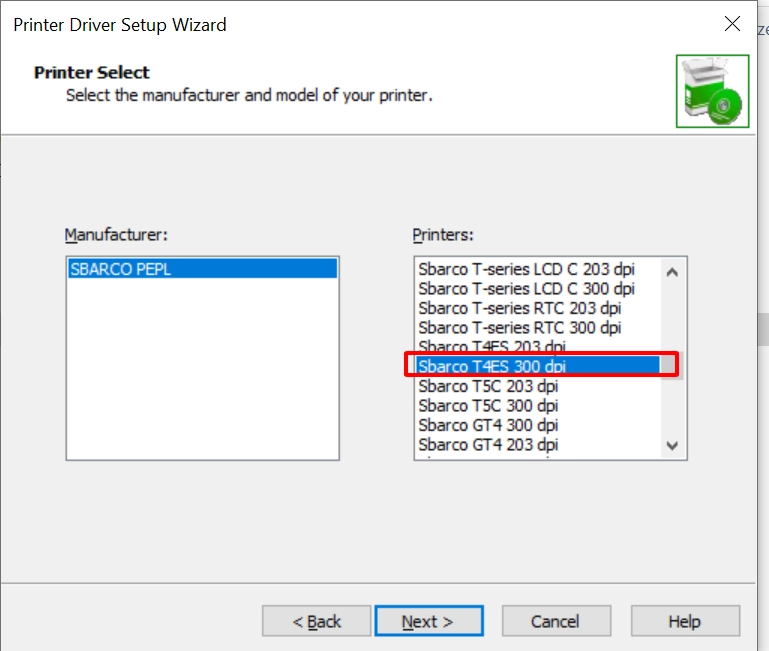This screenshot has height=651, width=769.
Task: Pick Sbarco T5C 300 dpi printer
Action: [x=488, y=405]
